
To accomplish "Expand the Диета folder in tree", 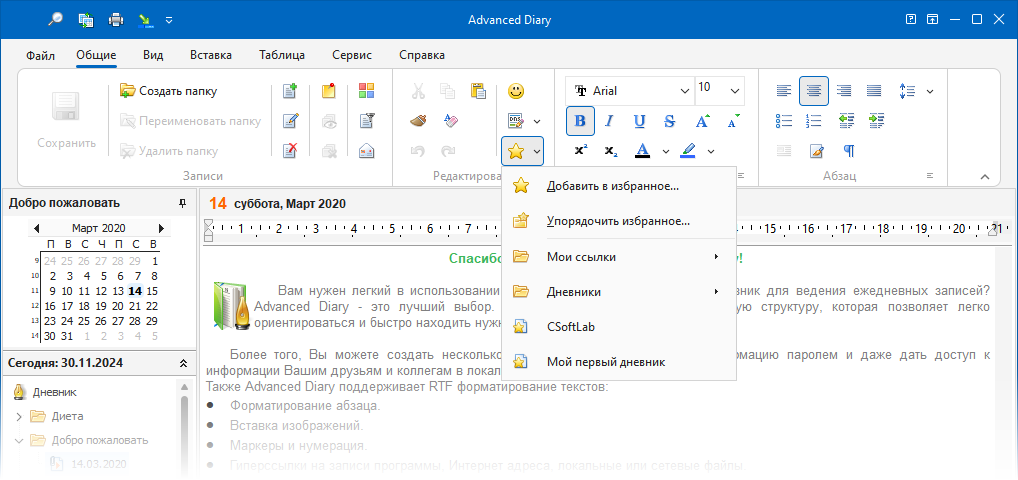I will point(18,416).
